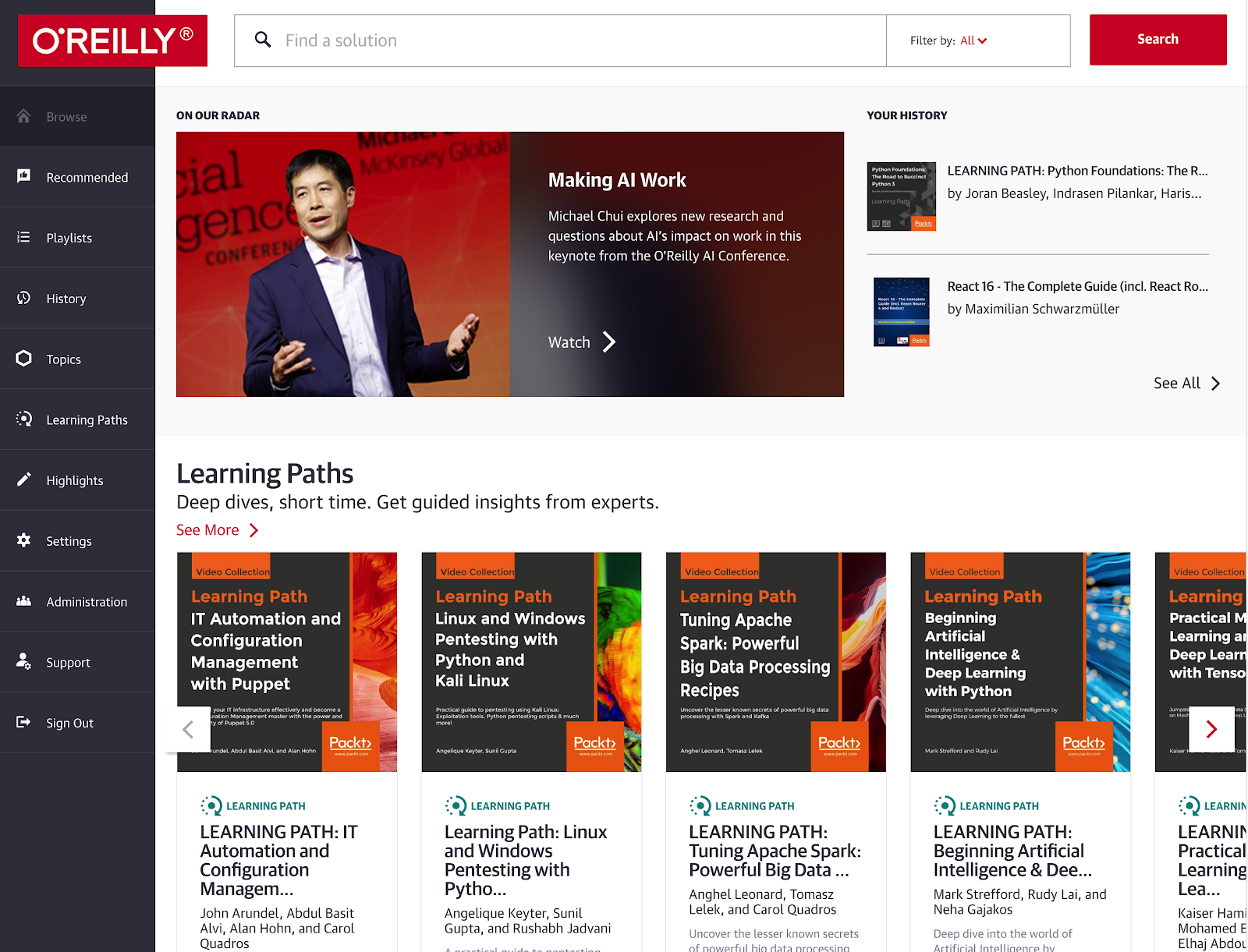Image resolution: width=1248 pixels, height=952 pixels.
Task: Click authors Mark Strefford, Rudy Lai text
Action: [1019, 902]
